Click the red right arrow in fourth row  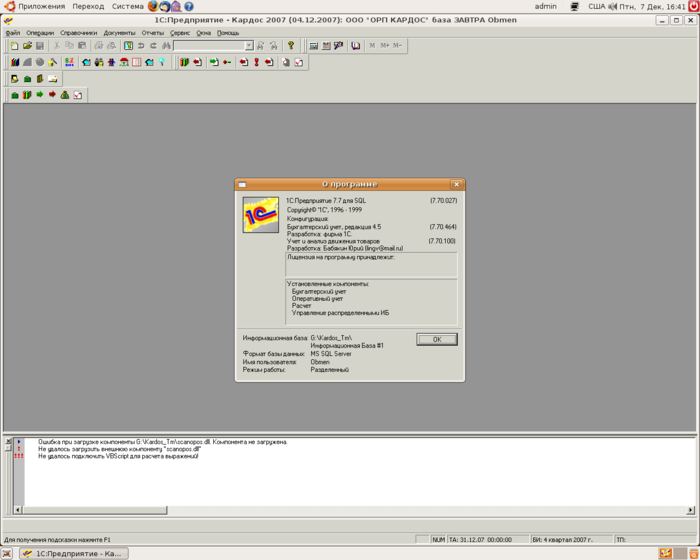click(x=52, y=95)
